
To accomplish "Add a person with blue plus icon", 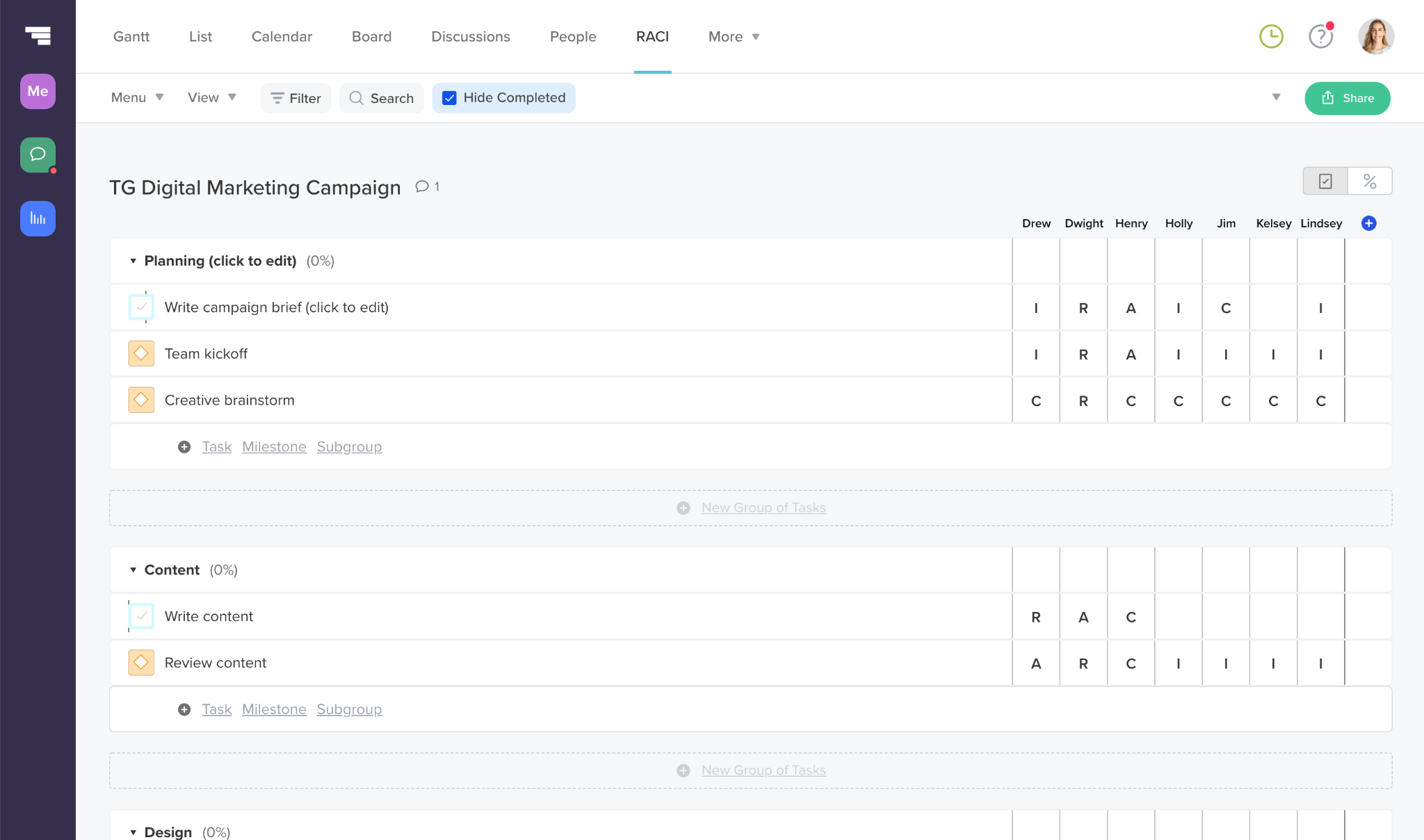I will click(x=1368, y=223).
